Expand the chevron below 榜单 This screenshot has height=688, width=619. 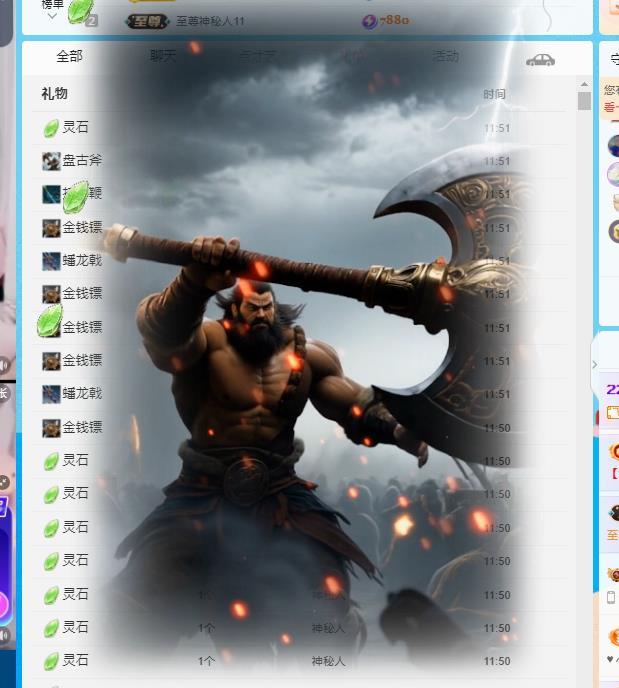[x=52, y=17]
